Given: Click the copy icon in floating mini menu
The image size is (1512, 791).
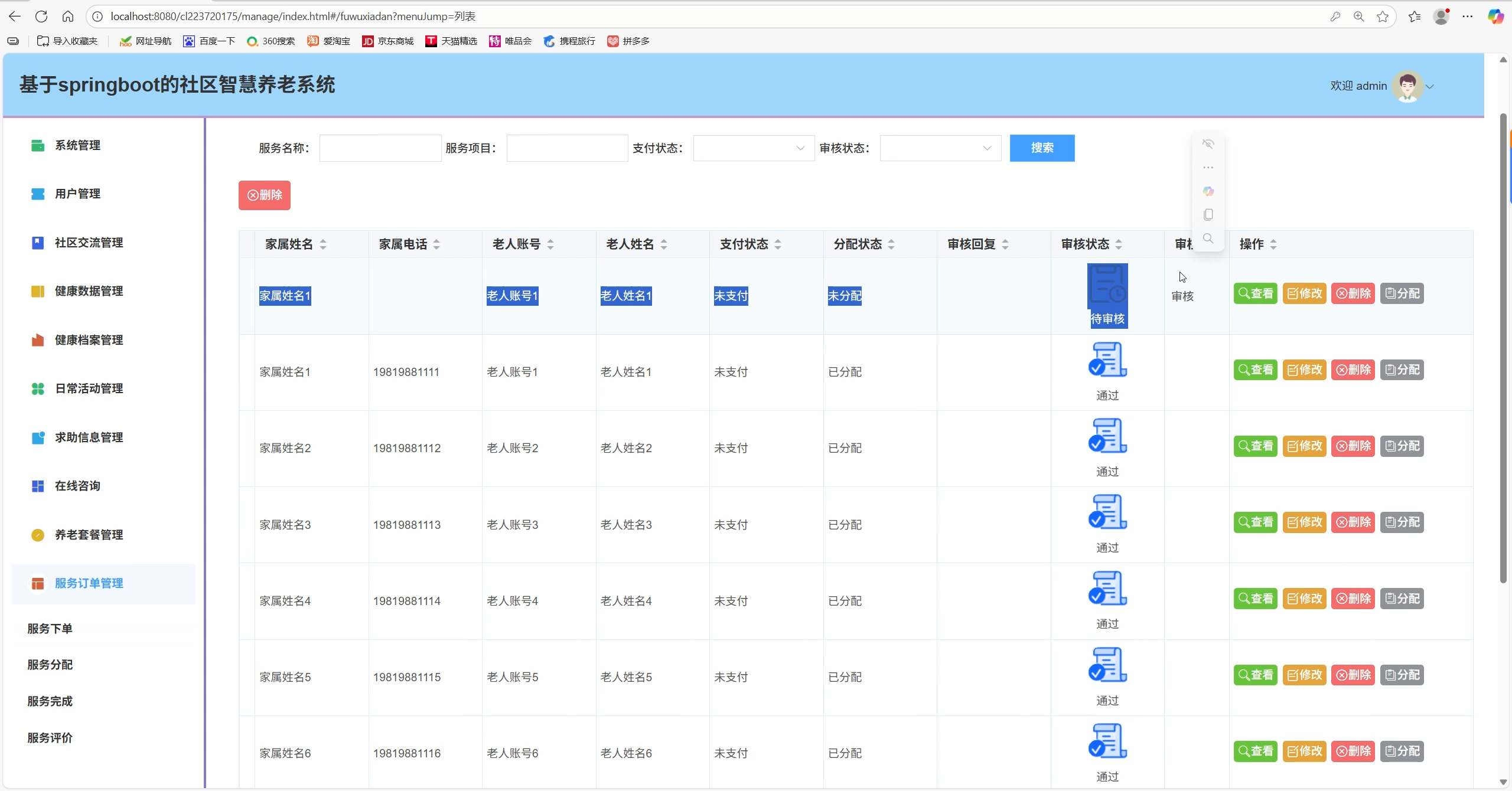Looking at the screenshot, I should point(1208,215).
